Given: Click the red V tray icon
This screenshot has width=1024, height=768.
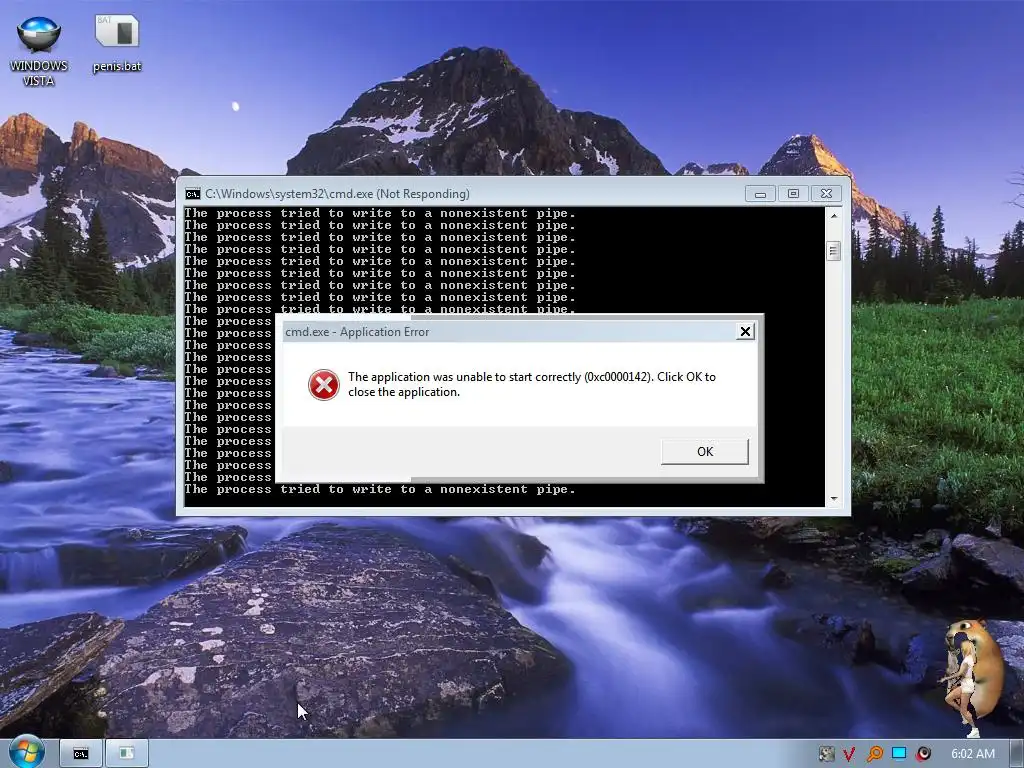Looking at the screenshot, I should 849,754.
